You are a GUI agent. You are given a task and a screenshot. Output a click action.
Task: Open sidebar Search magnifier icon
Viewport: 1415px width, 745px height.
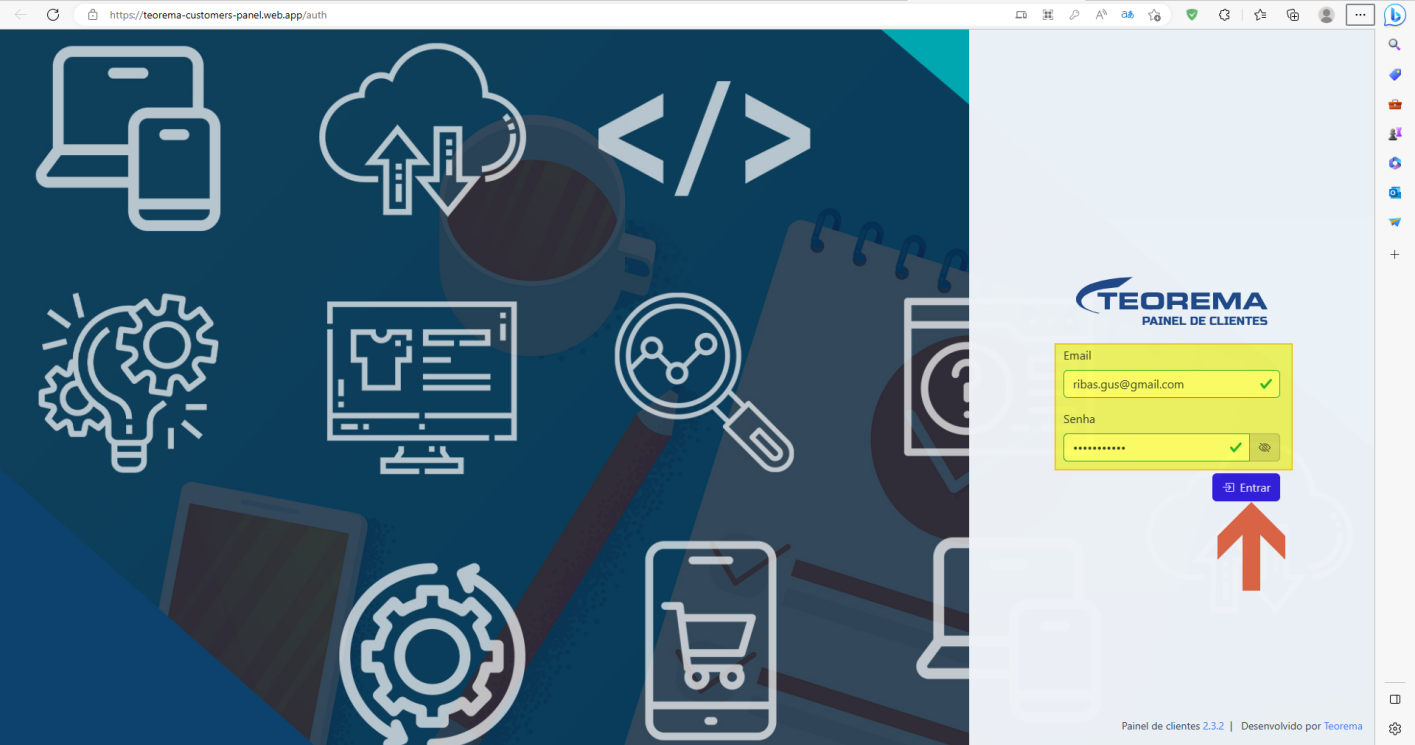click(x=1395, y=45)
